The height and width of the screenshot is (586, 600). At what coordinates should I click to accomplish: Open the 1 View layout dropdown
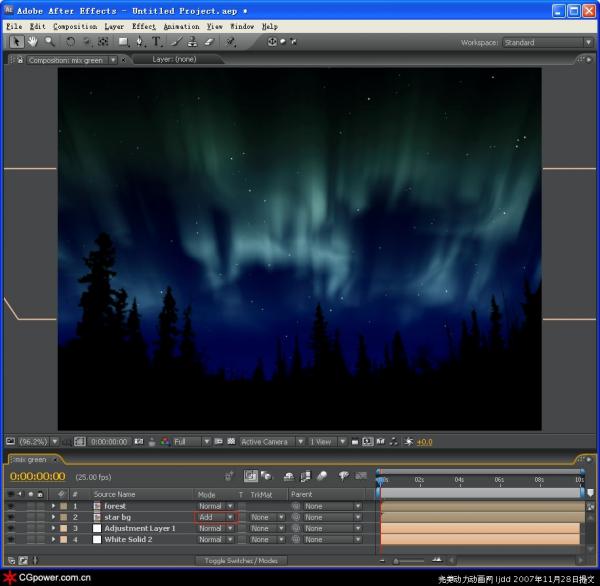[327, 442]
